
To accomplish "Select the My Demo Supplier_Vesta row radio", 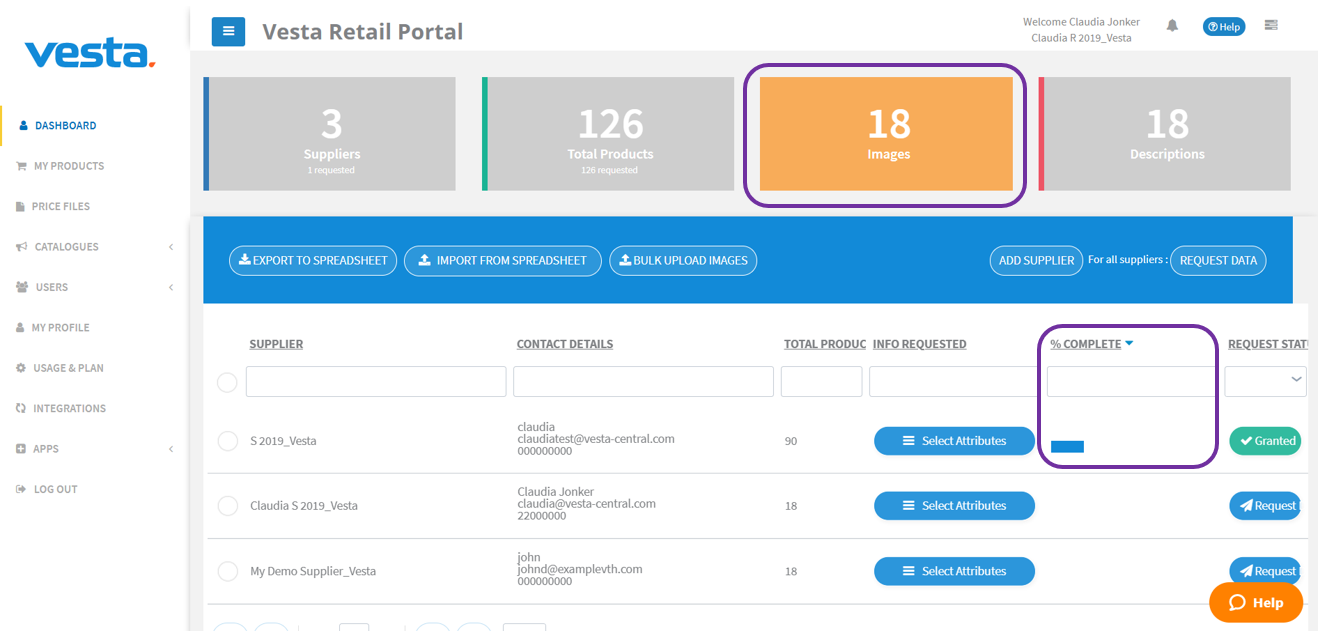I will coord(227,572).
